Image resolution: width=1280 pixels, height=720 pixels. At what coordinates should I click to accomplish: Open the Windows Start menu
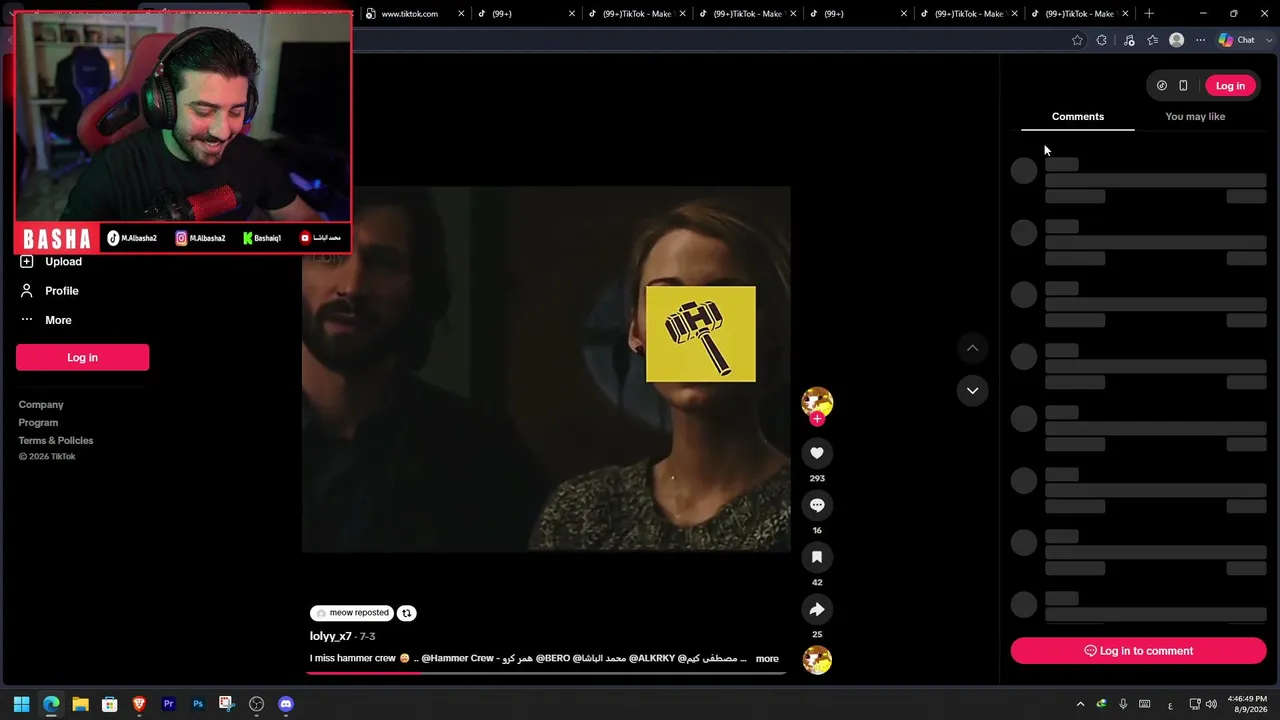(x=21, y=704)
